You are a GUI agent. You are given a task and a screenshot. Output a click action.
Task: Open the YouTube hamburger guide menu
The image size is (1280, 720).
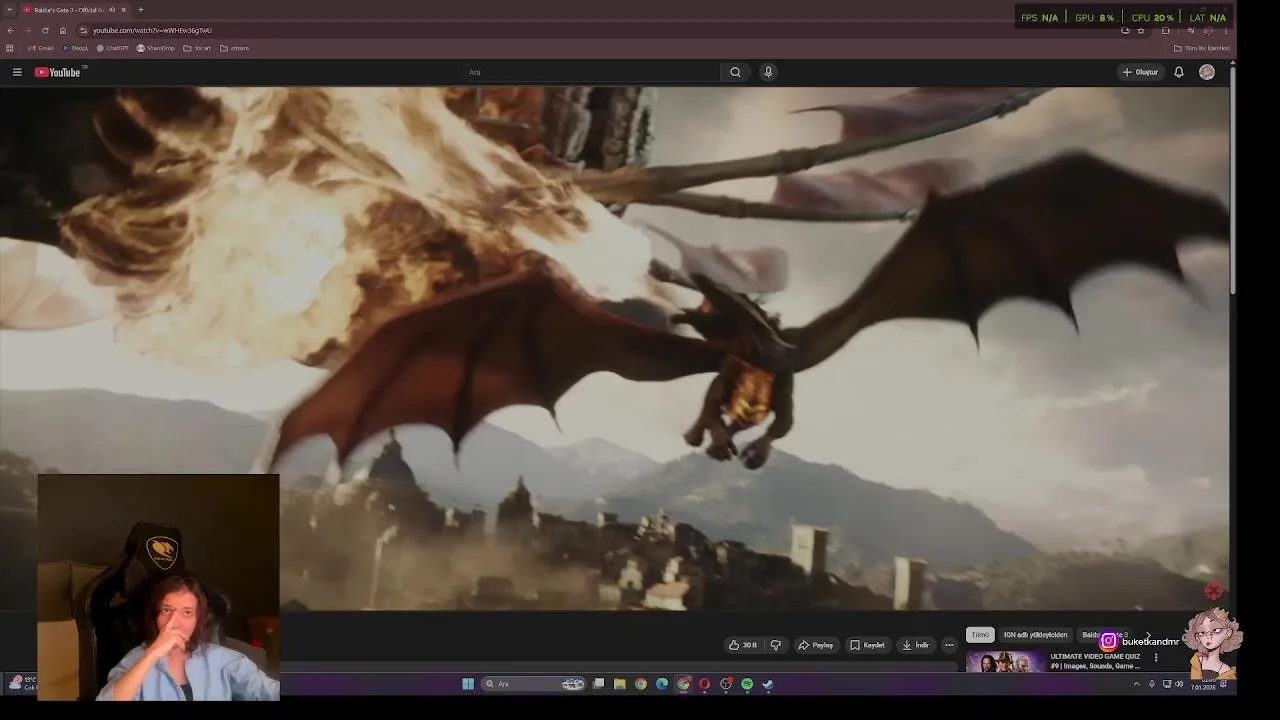point(17,72)
